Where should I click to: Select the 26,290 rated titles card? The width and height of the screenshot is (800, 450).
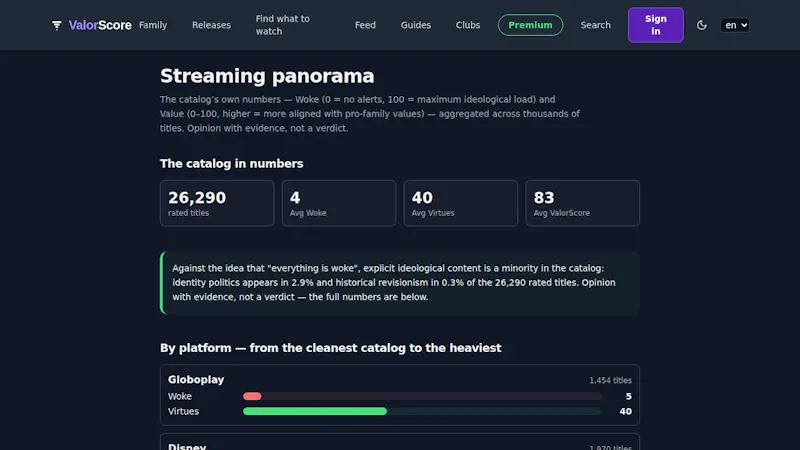click(x=217, y=203)
